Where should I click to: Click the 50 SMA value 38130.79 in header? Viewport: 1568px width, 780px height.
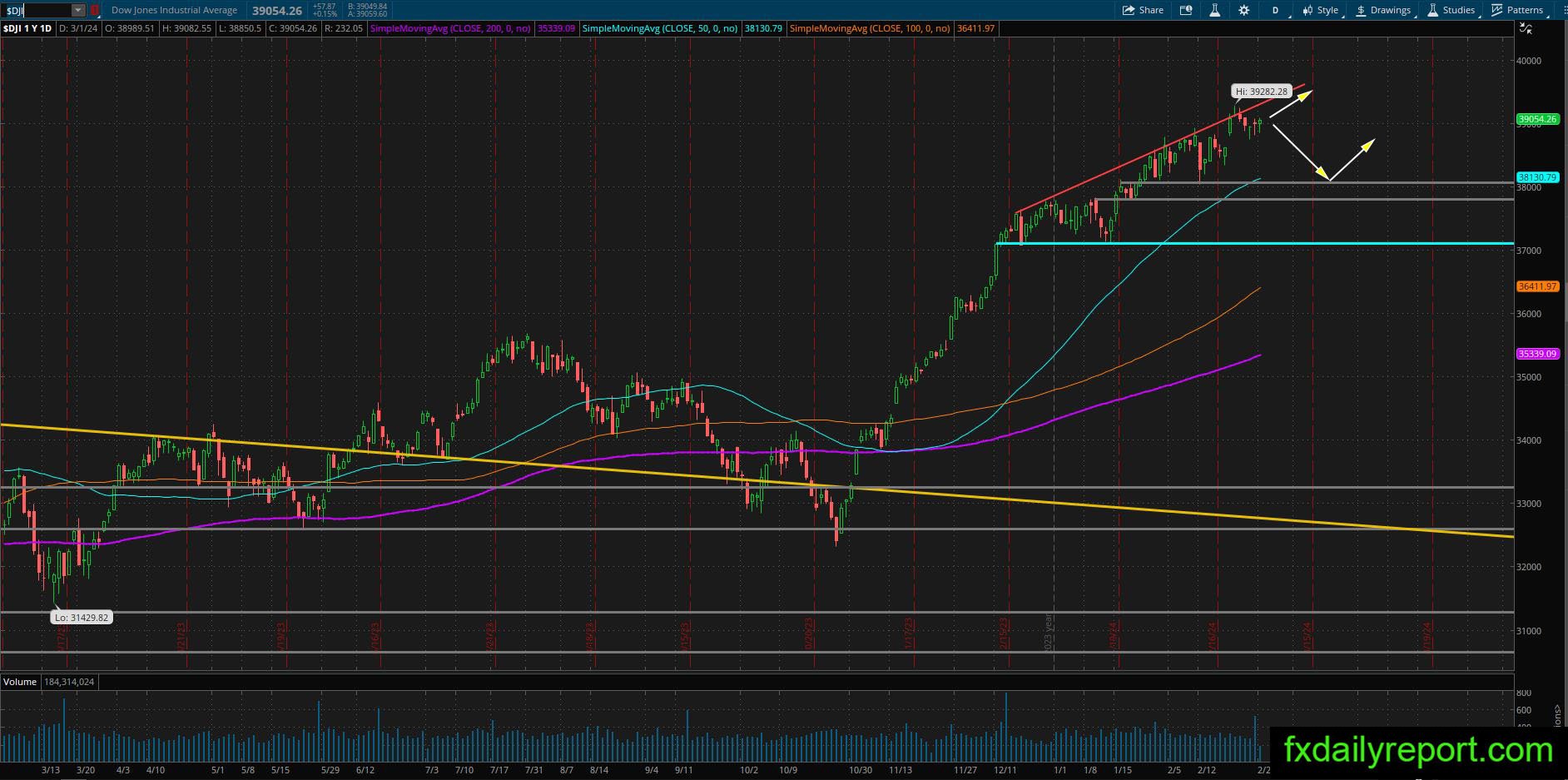763,28
